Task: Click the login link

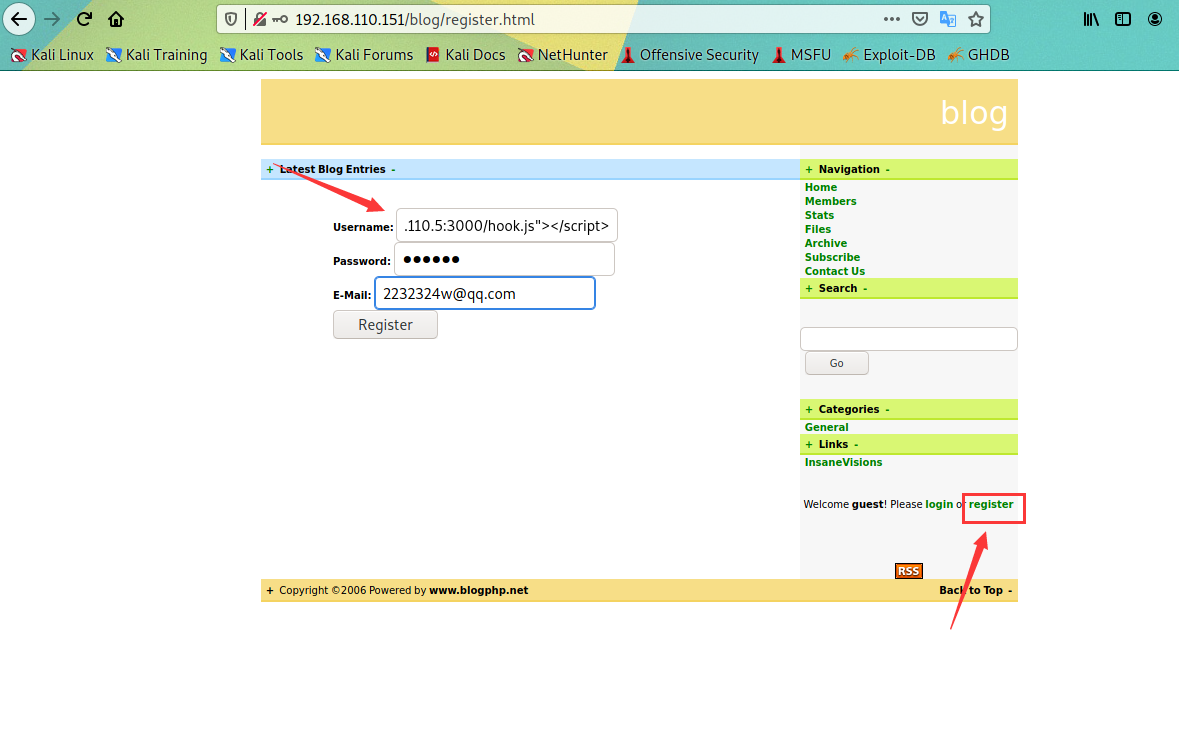Action: tap(938, 504)
